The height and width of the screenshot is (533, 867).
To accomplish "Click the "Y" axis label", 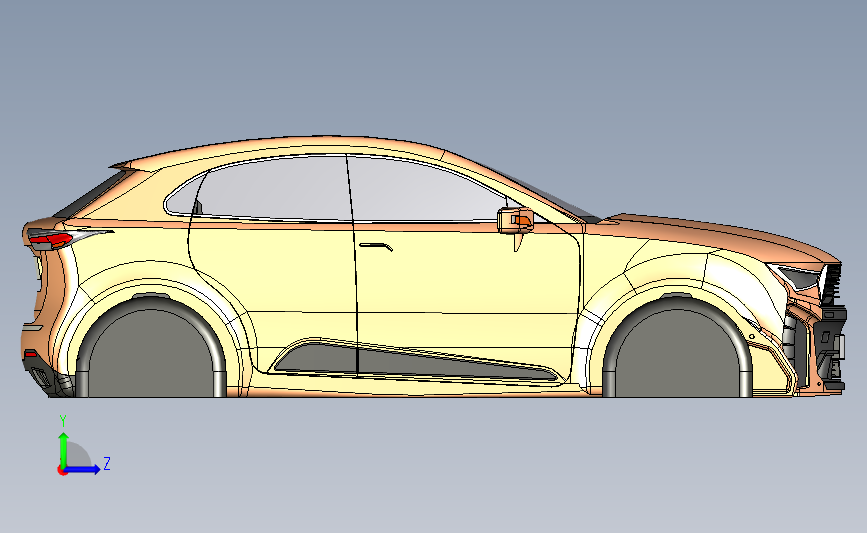I will coord(63,421).
